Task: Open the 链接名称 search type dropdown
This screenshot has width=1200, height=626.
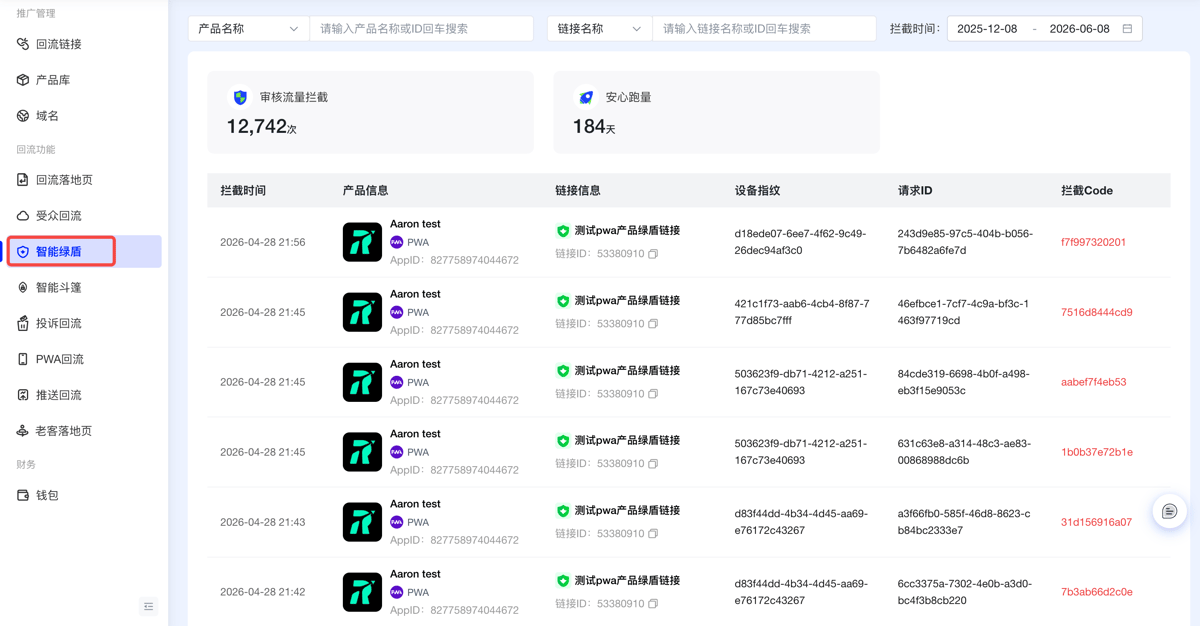Action: coord(600,29)
